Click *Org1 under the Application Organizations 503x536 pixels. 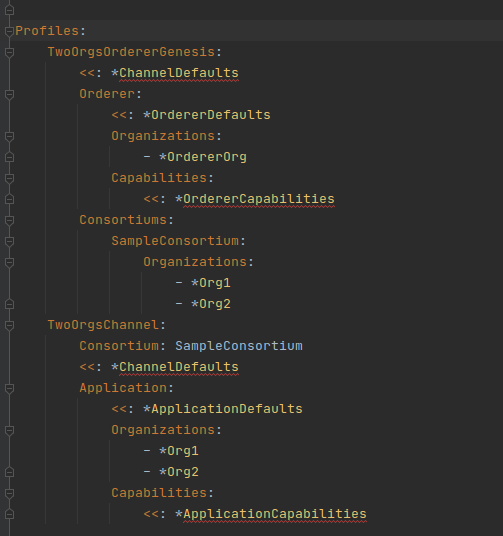pos(179,451)
